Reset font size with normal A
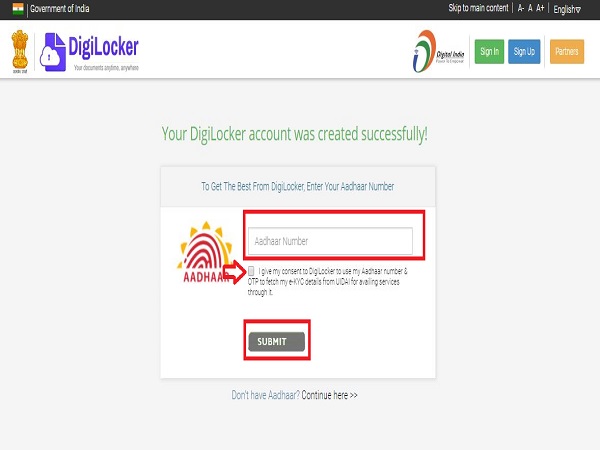600x450 pixels. pyautogui.click(x=530, y=8)
